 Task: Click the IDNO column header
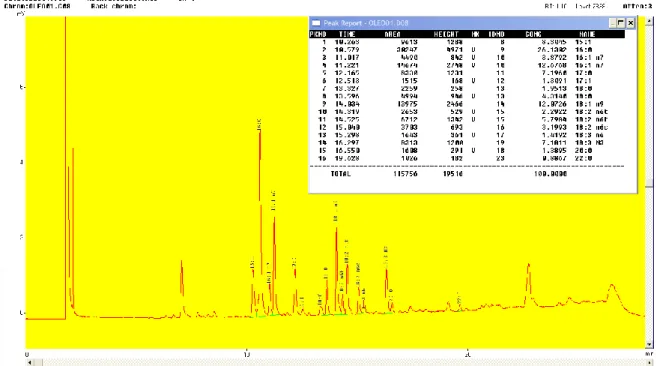(x=496, y=34)
